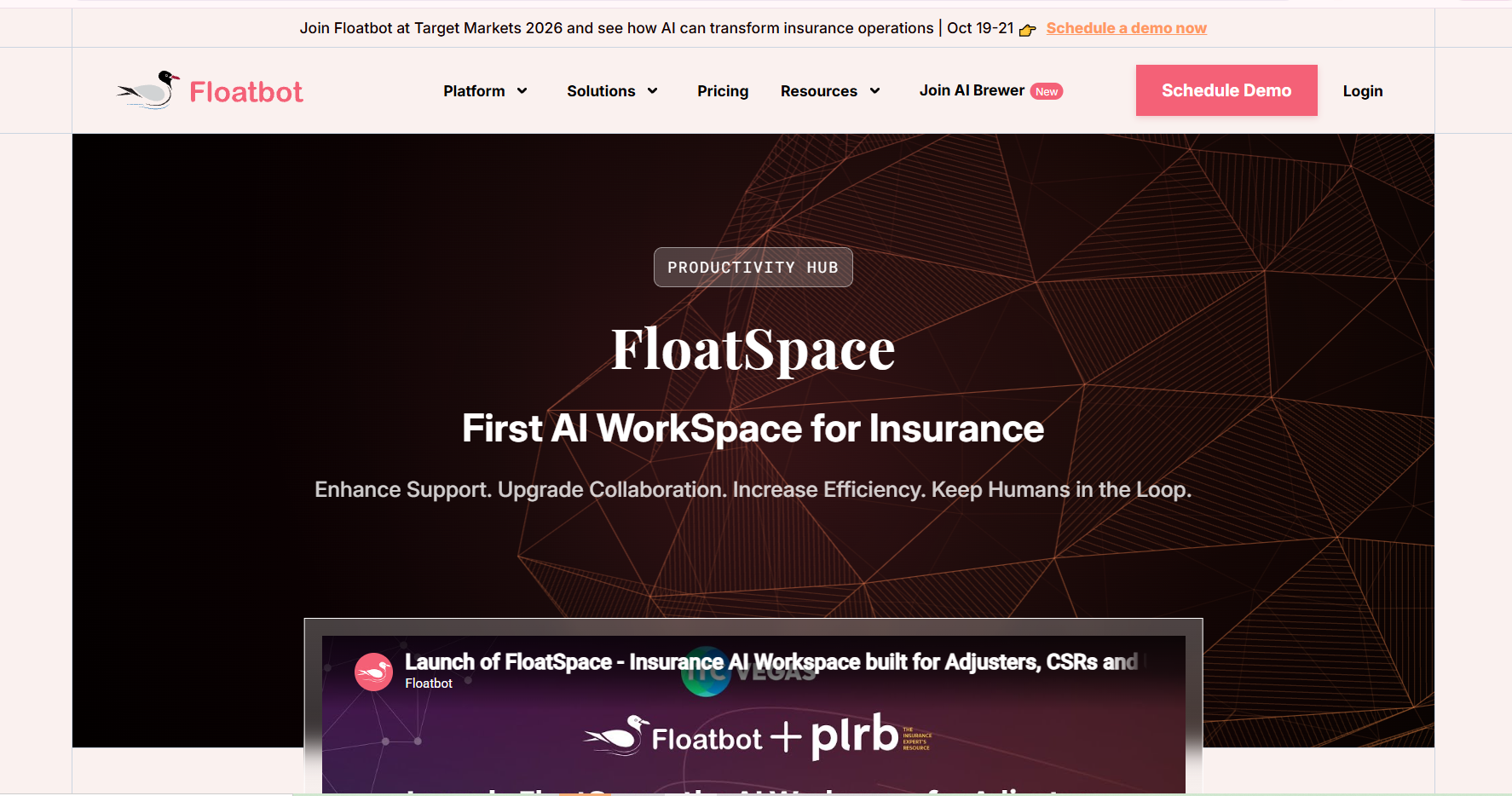
Task: Open the Solutions menu
Action: (x=601, y=91)
